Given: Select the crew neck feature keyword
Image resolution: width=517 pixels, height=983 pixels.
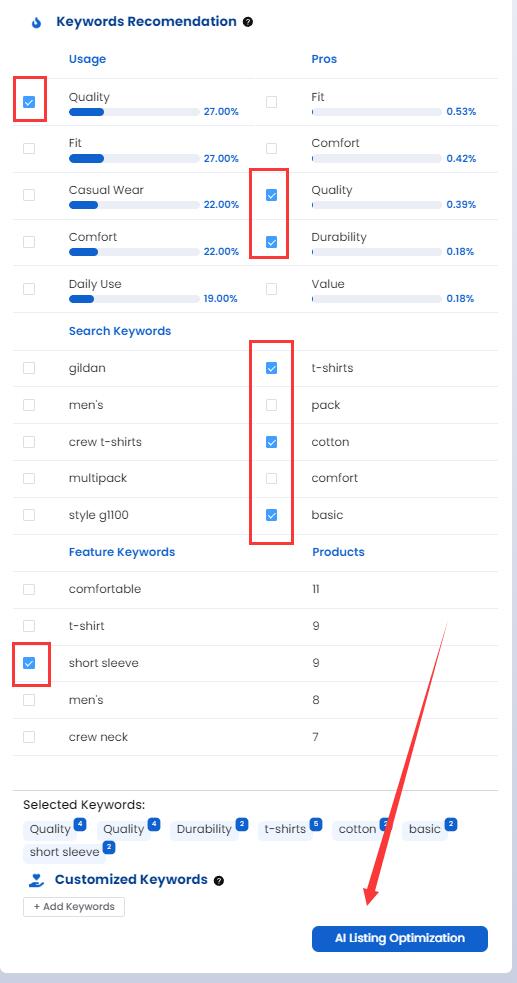Looking at the screenshot, I should pos(29,737).
